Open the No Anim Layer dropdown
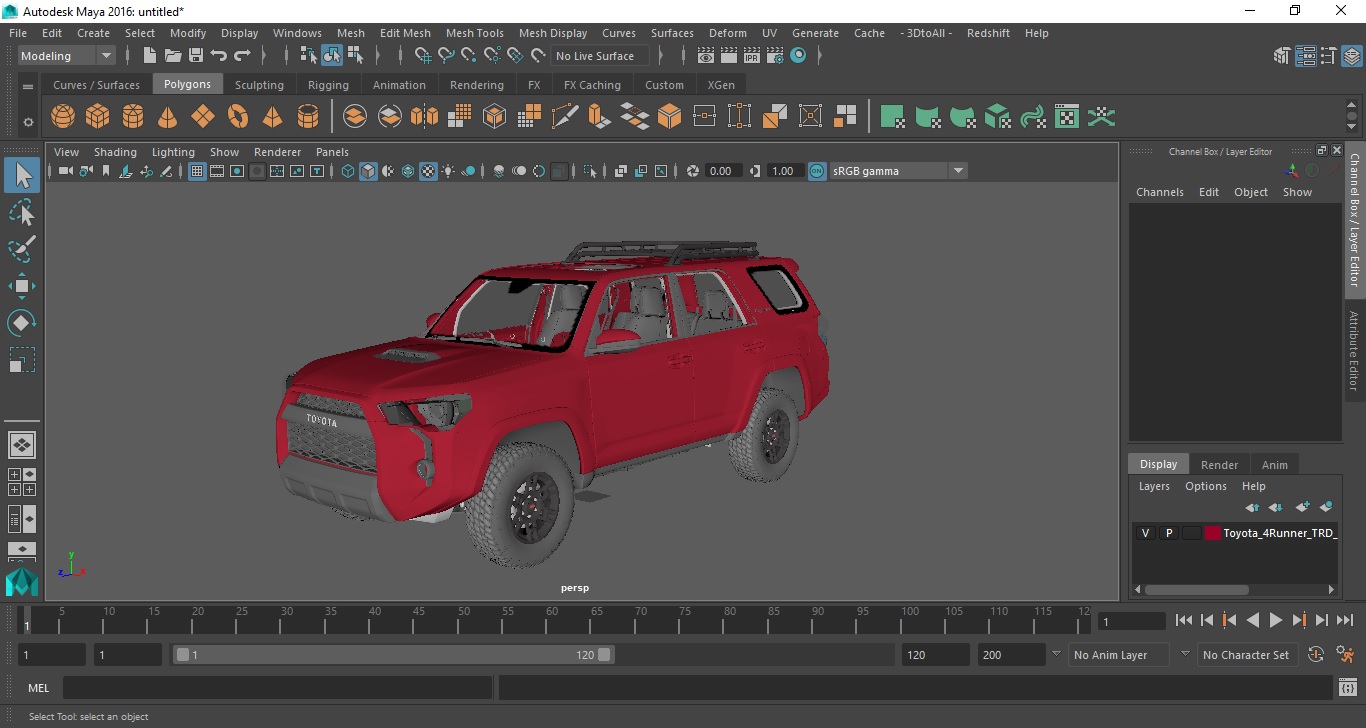The height and width of the screenshot is (728, 1366). click(x=1119, y=655)
